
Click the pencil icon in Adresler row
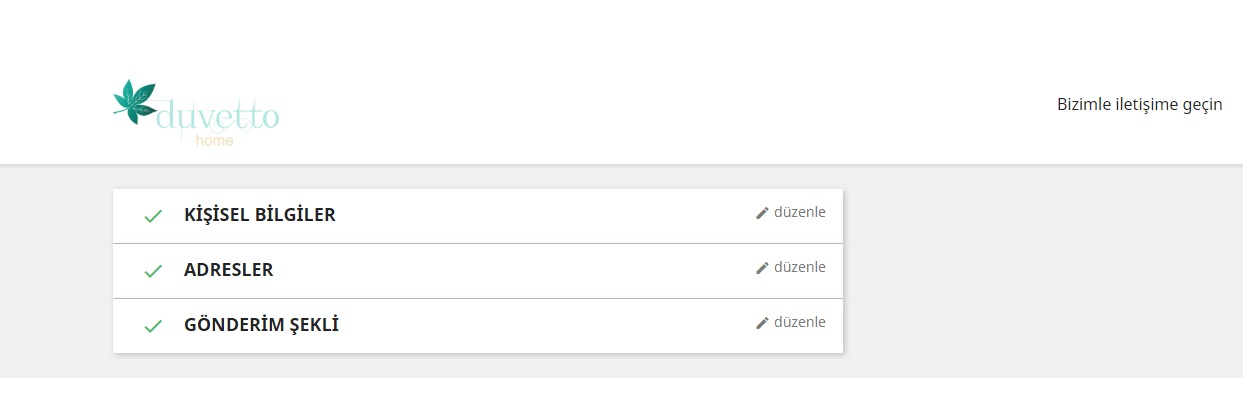[762, 268]
